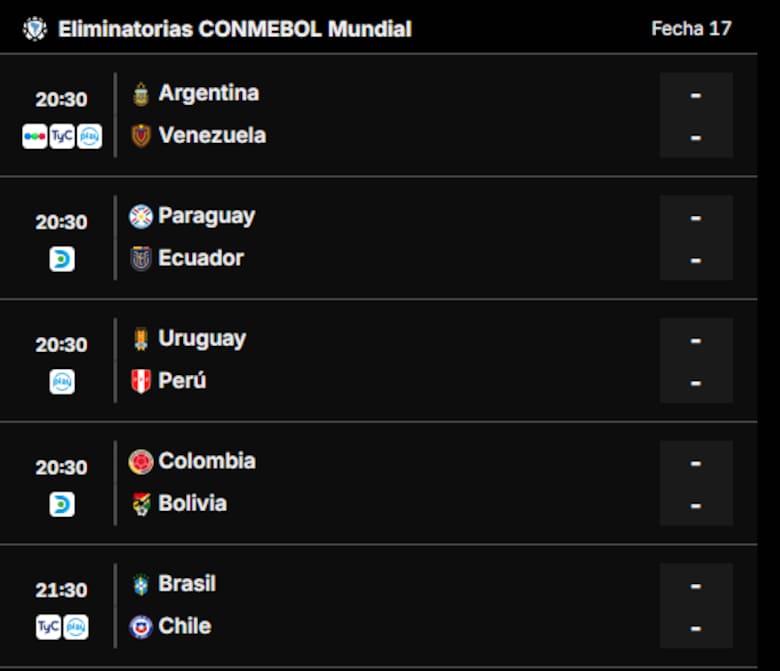Click TyC Play icon on Brasil match
This screenshot has width=780, height=671.
76,627
